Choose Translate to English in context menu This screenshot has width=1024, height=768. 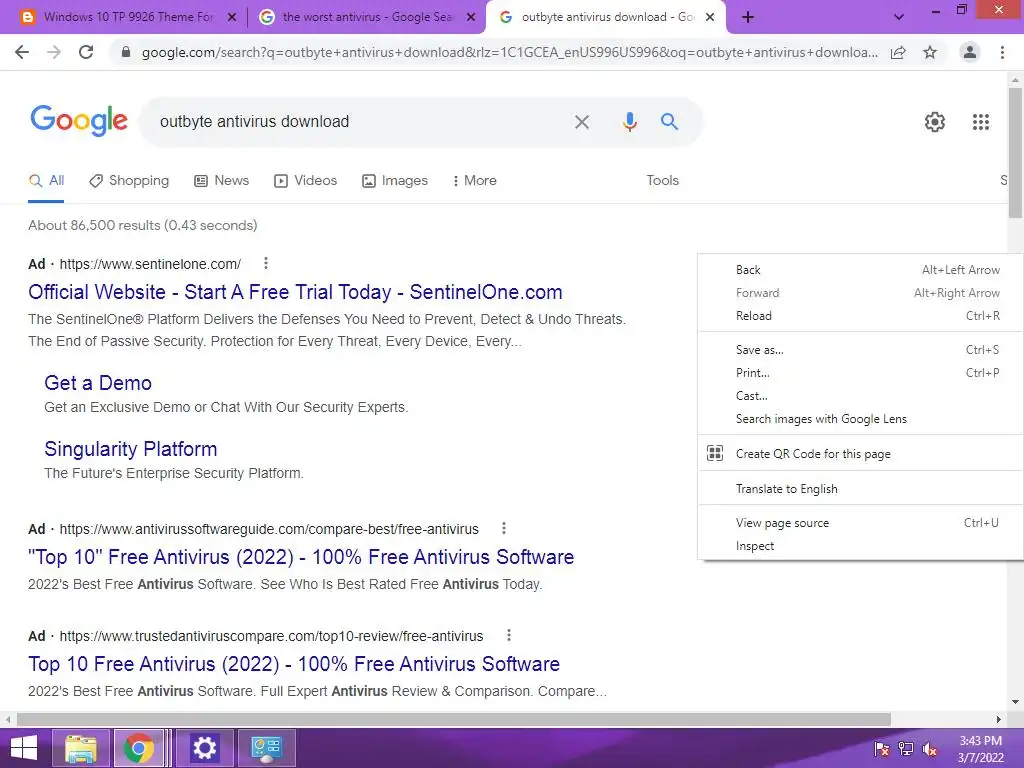click(861, 488)
